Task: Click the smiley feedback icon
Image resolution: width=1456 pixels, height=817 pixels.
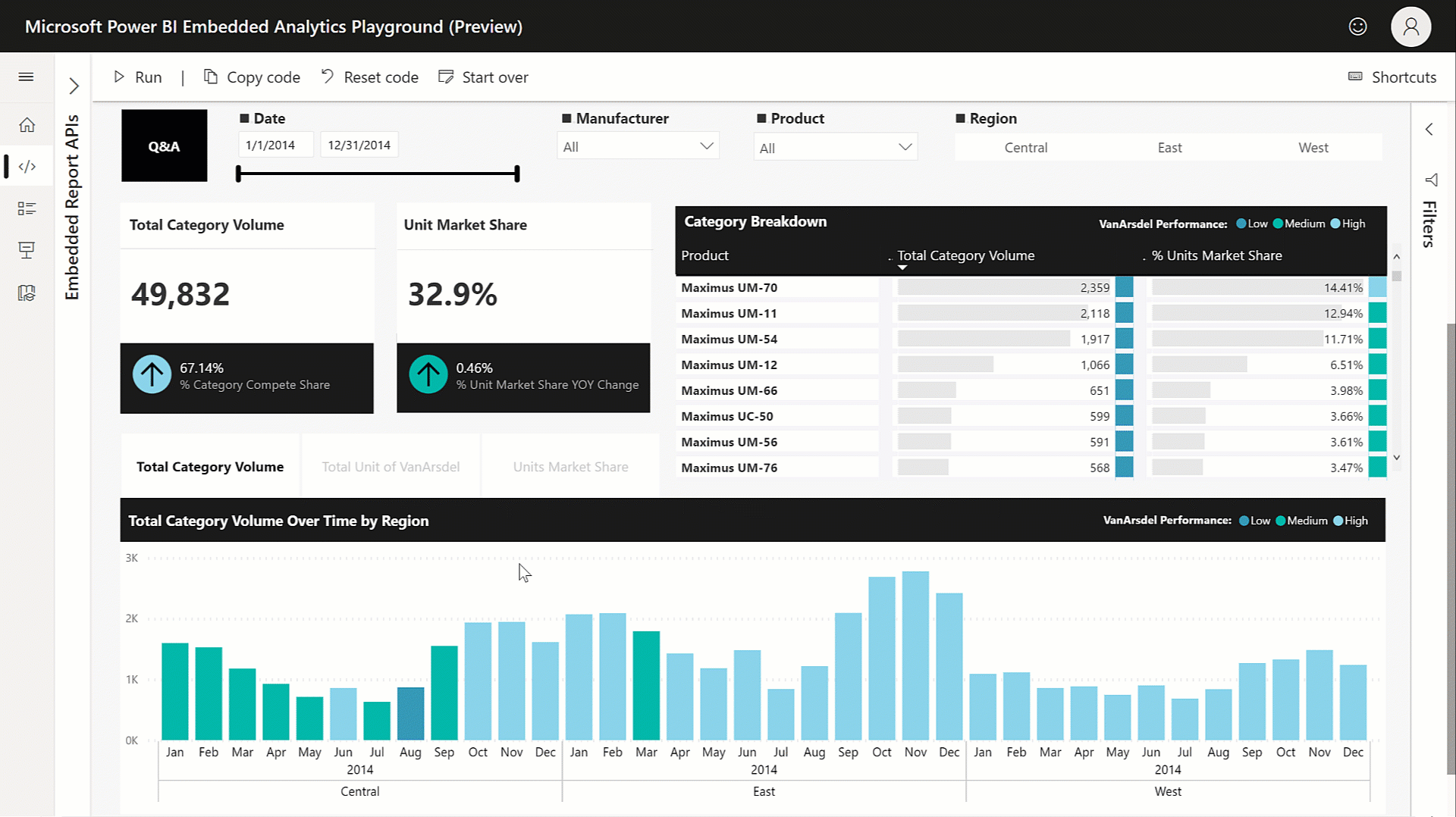Action: [1357, 26]
